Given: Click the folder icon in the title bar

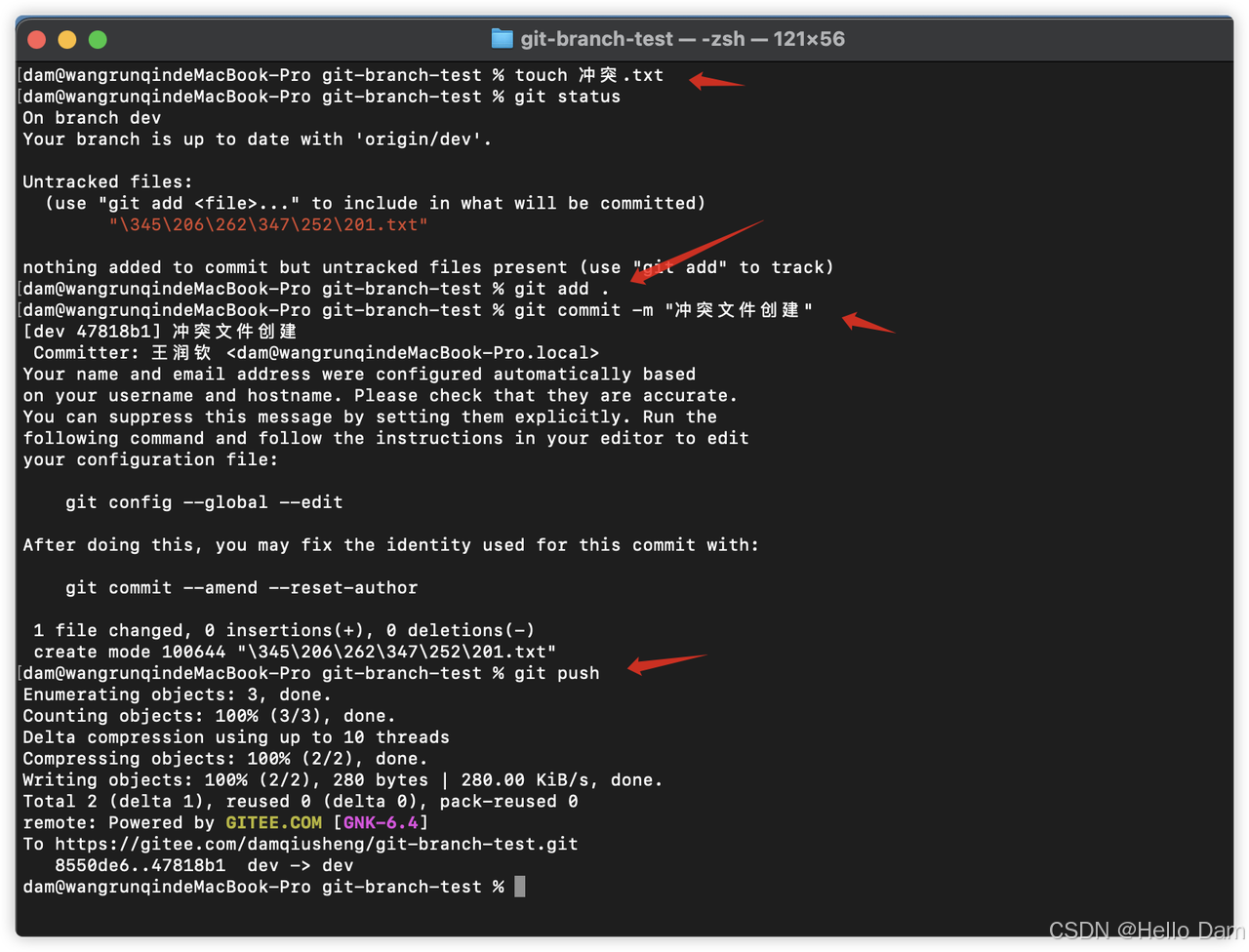Looking at the screenshot, I should click(x=502, y=39).
